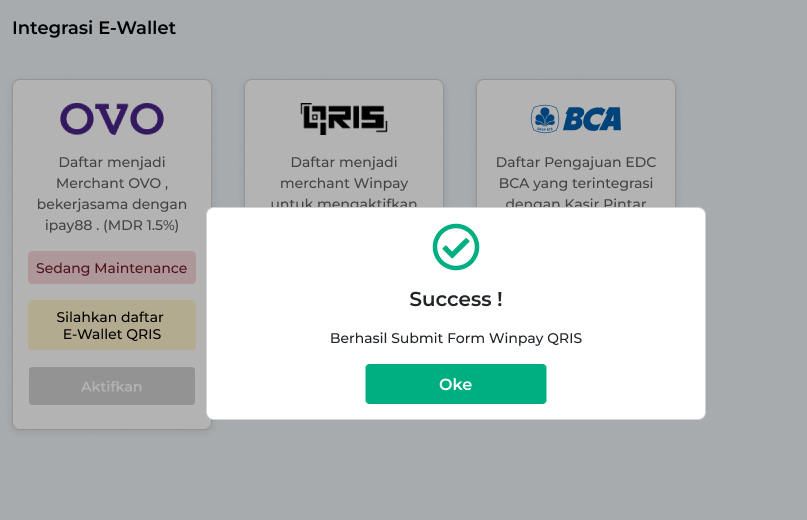Click the Success ! dialog title
The width and height of the screenshot is (807, 520).
click(x=455, y=299)
